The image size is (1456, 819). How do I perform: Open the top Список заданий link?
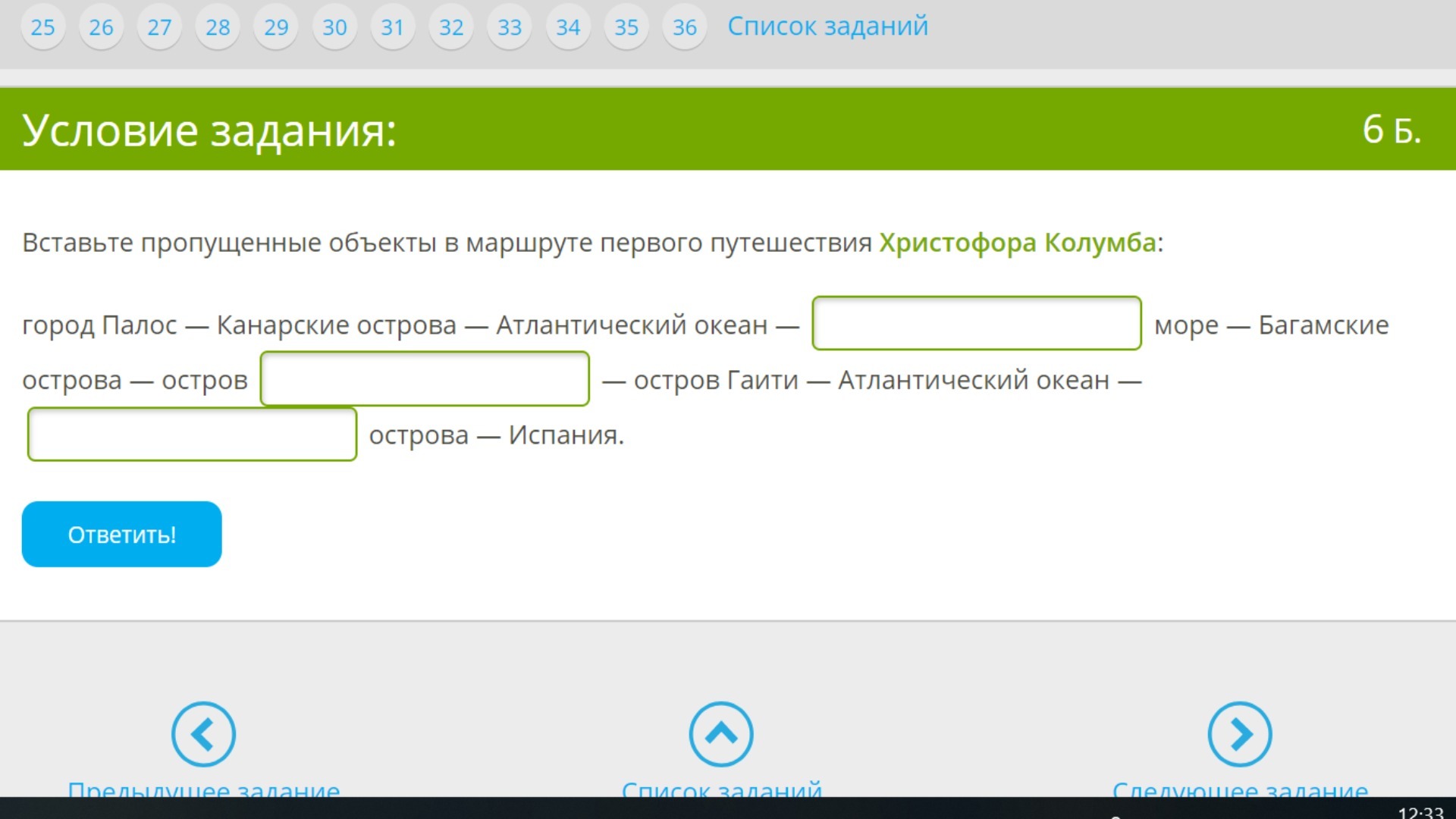pyautogui.click(x=827, y=27)
